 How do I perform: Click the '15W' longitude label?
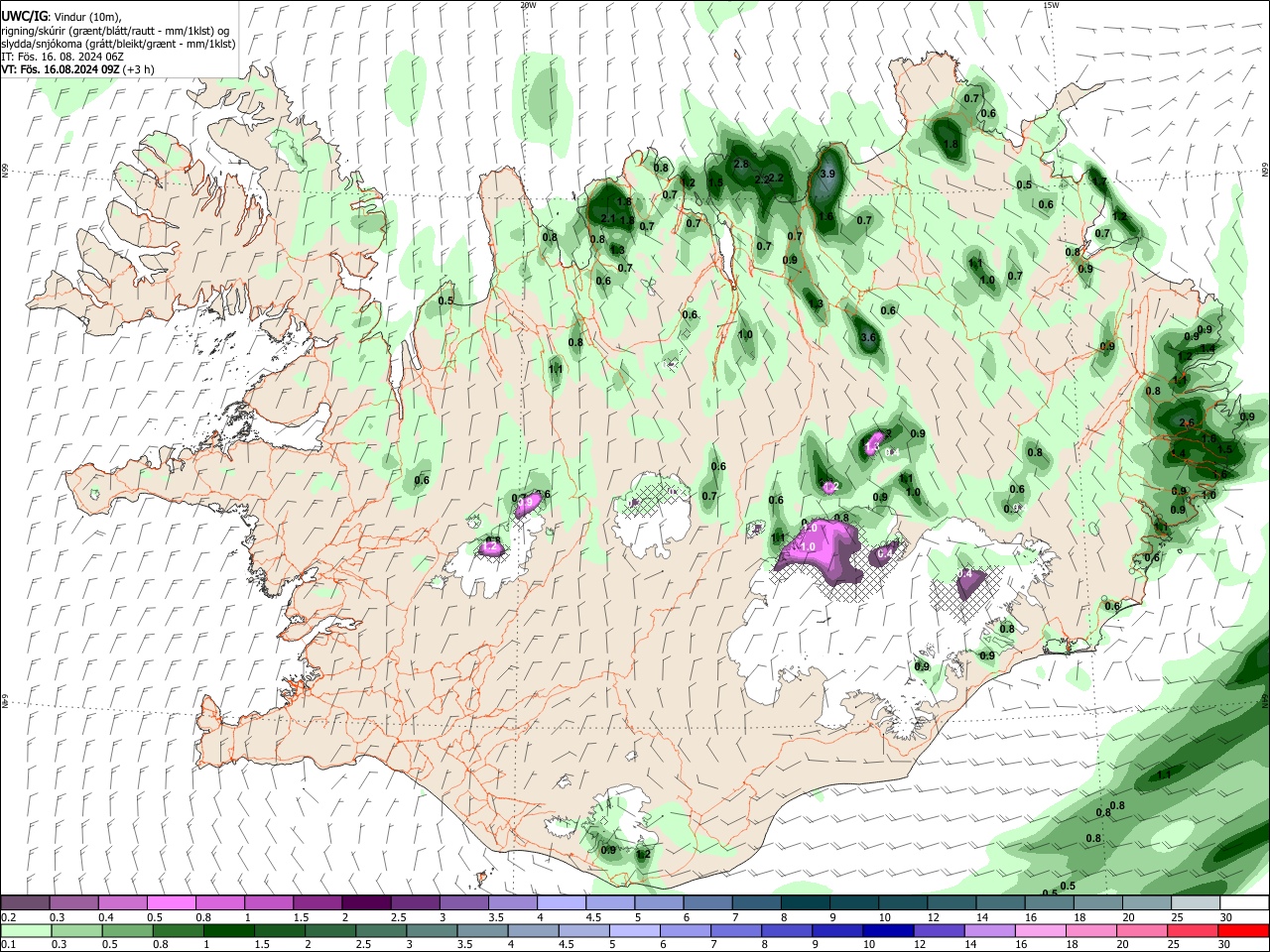point(1051,5)
